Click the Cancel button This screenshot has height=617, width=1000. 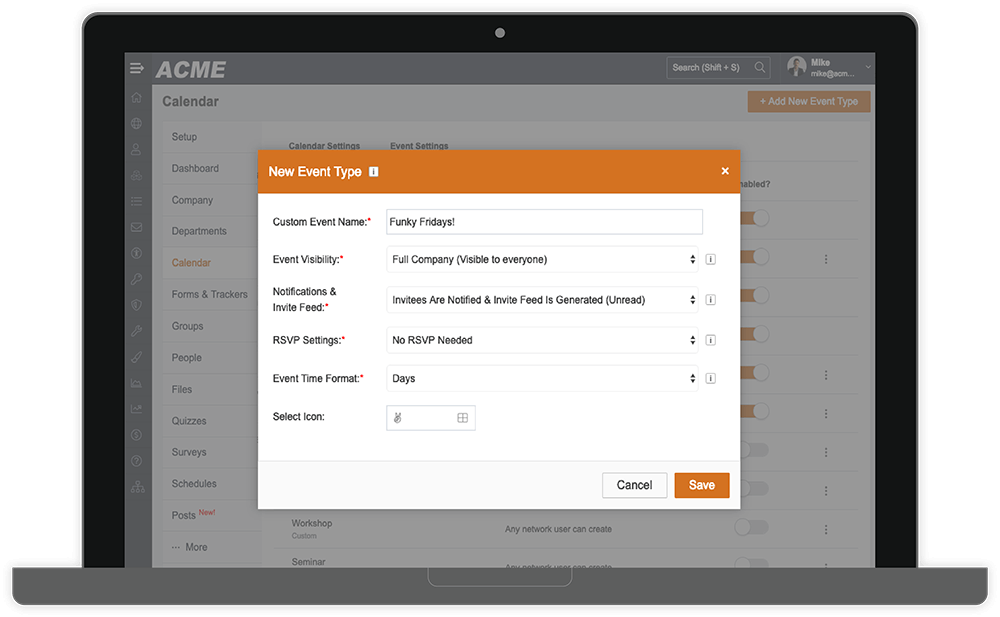coord(635,485)
